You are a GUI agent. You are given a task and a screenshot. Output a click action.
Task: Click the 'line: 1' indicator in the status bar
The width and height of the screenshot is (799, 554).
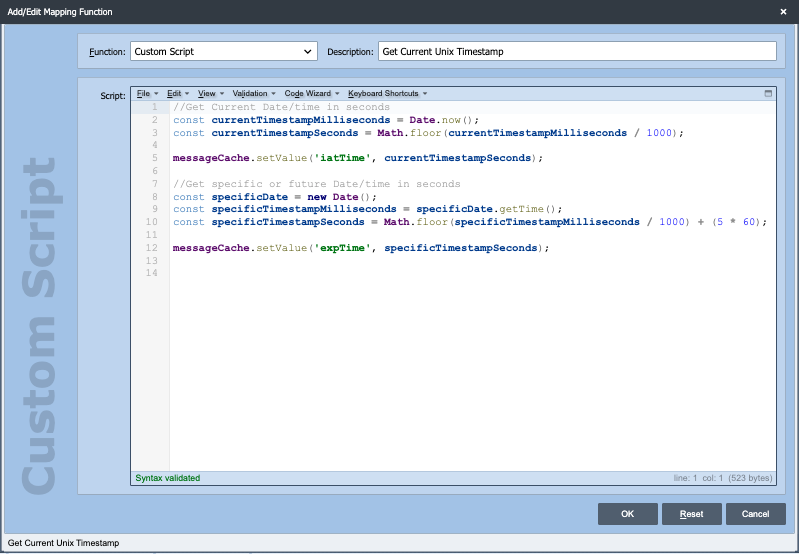pos(685,478)
